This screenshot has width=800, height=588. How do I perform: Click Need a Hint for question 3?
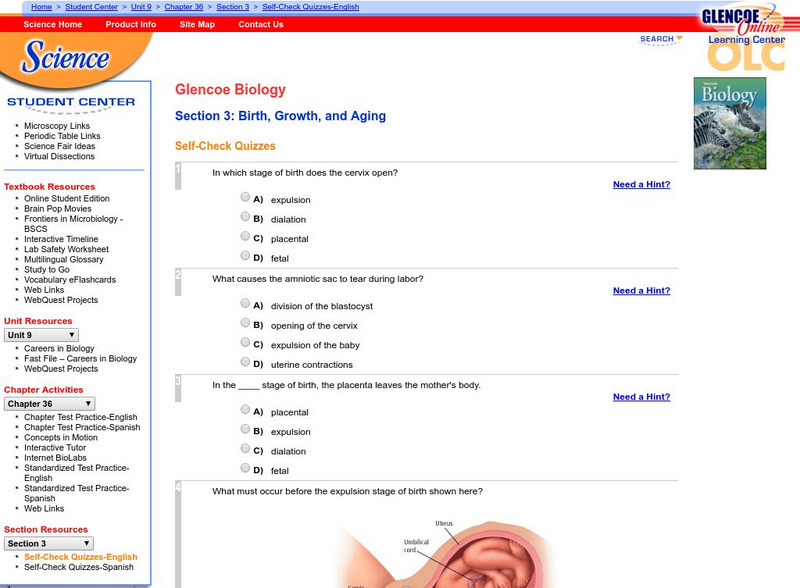coord(641,397)
